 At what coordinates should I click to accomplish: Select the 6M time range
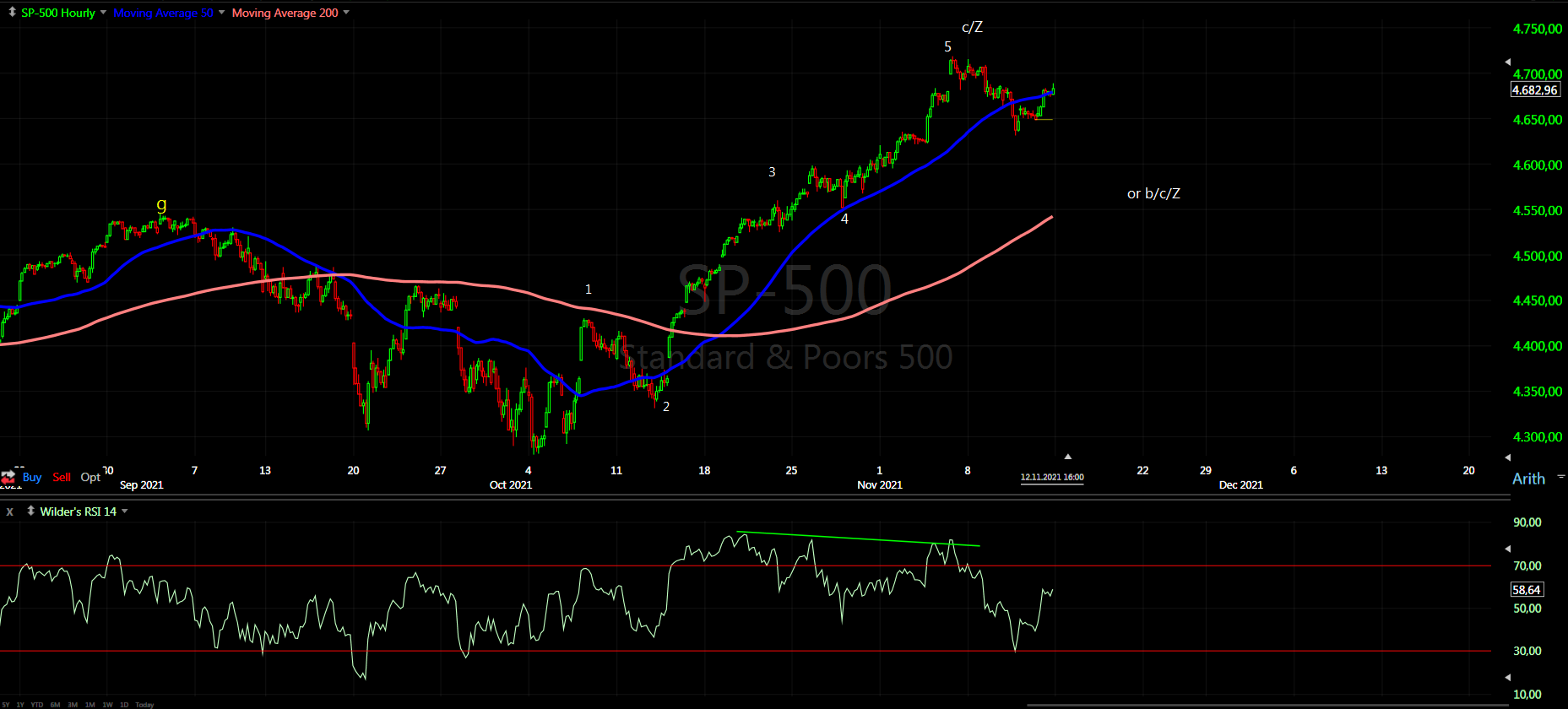55,705
